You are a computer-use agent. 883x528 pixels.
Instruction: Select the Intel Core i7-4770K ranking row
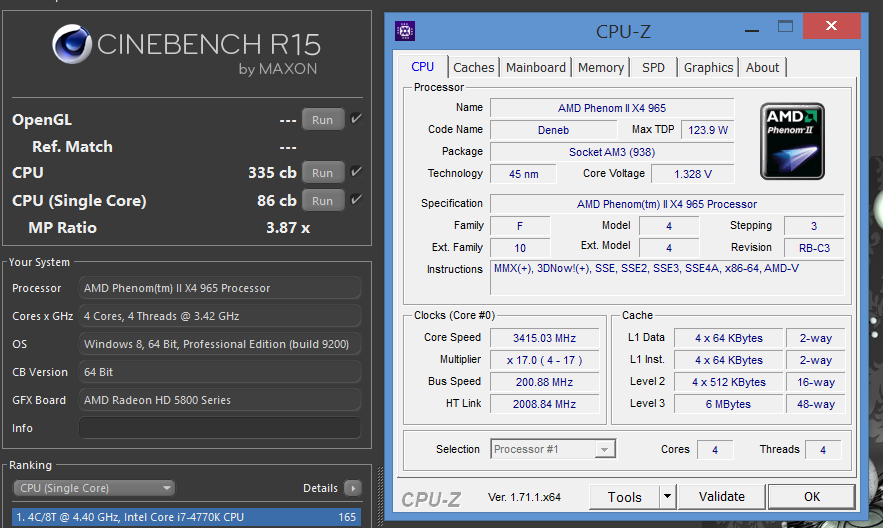[186, 517]
